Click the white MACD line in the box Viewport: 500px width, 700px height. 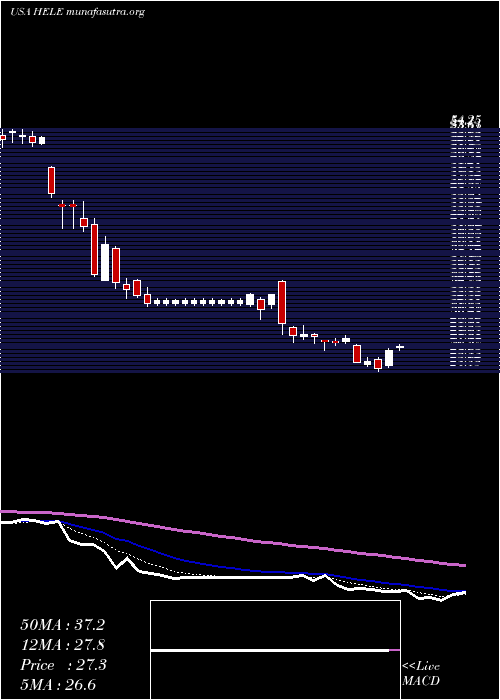[270, 651]
